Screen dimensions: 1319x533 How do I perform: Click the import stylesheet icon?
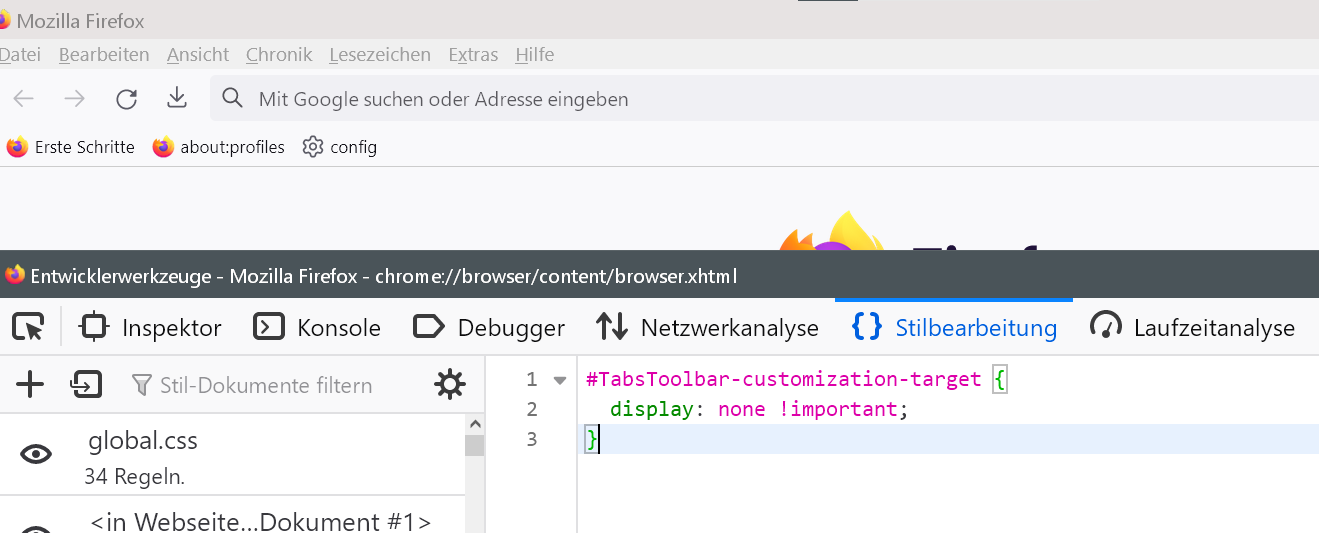pyautogui.click(x=86, y=384)
